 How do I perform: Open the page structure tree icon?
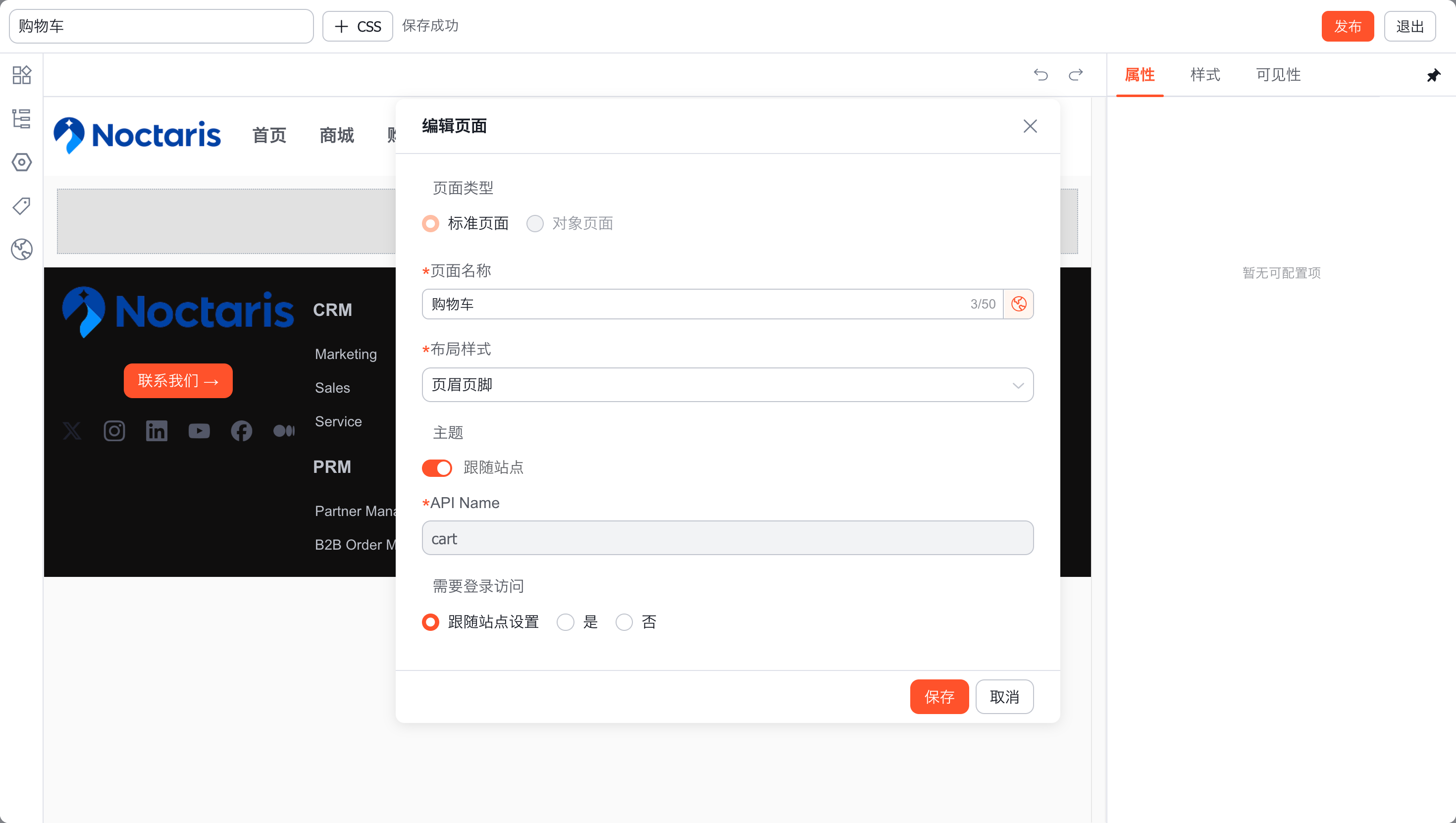pyautogui.click(x=21, y=119)
